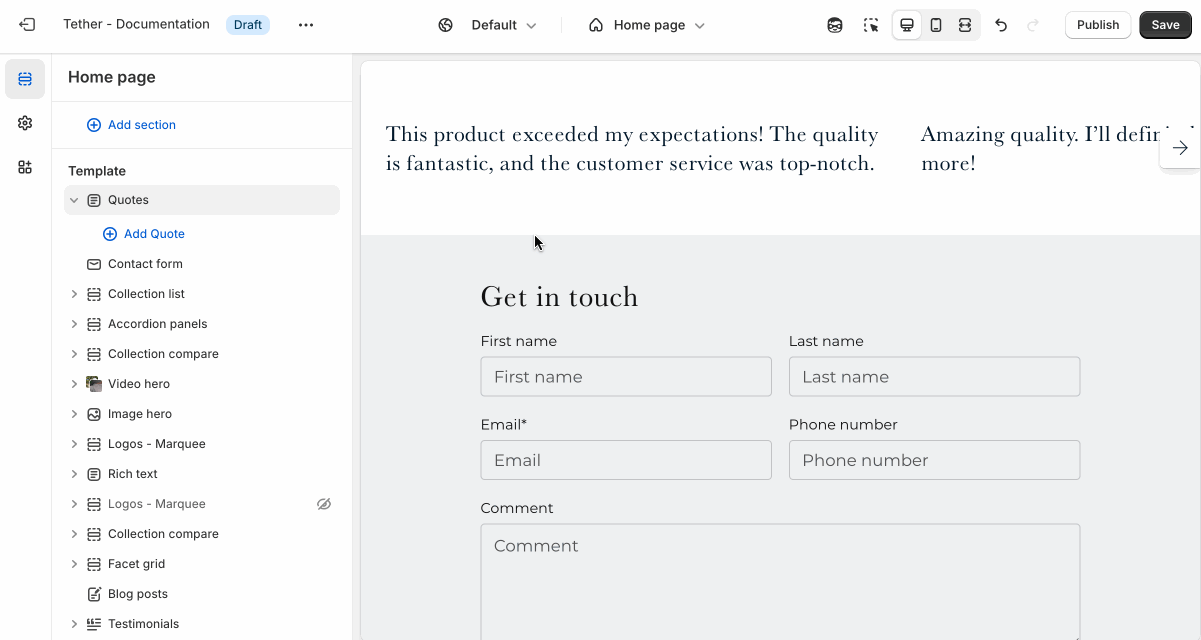Open theme settings gear in sidebar
Viewport: 1201px width, 640px height.
pos(25,123)
